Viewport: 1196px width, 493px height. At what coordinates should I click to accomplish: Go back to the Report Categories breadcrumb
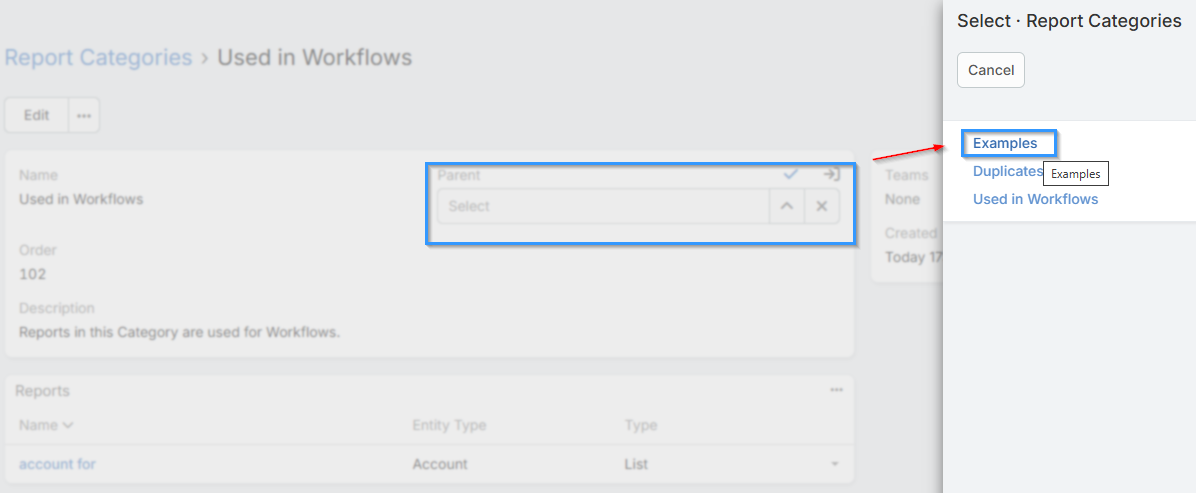(98, 57)
